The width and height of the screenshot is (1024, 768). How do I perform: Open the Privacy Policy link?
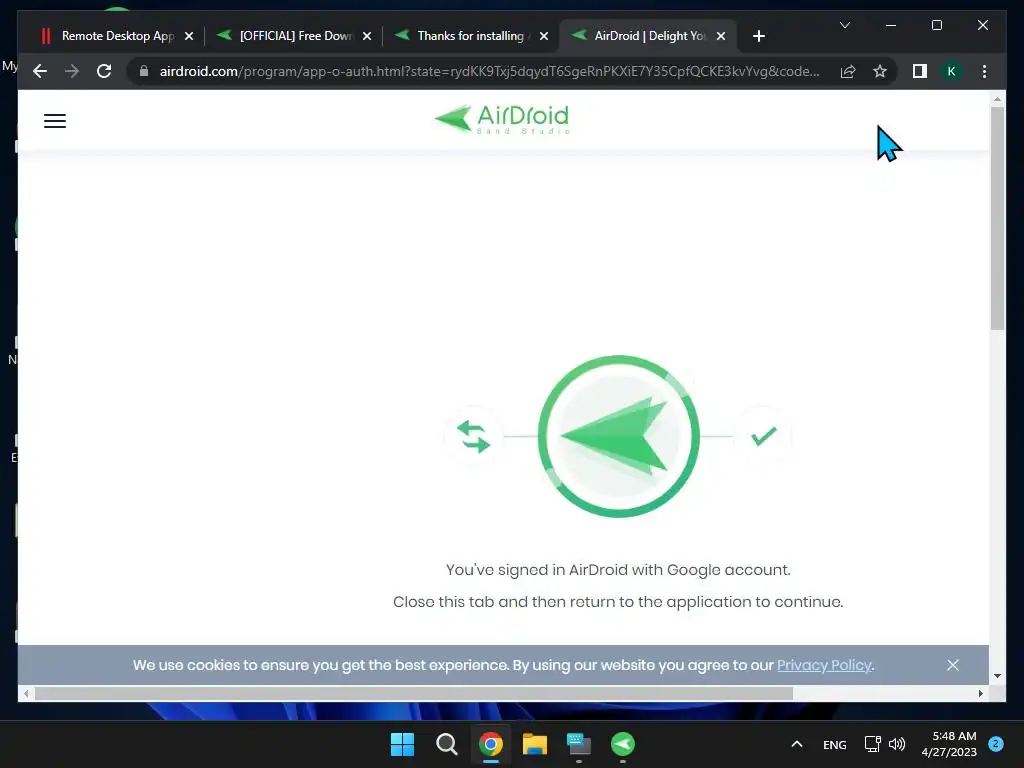click(824, 665)
